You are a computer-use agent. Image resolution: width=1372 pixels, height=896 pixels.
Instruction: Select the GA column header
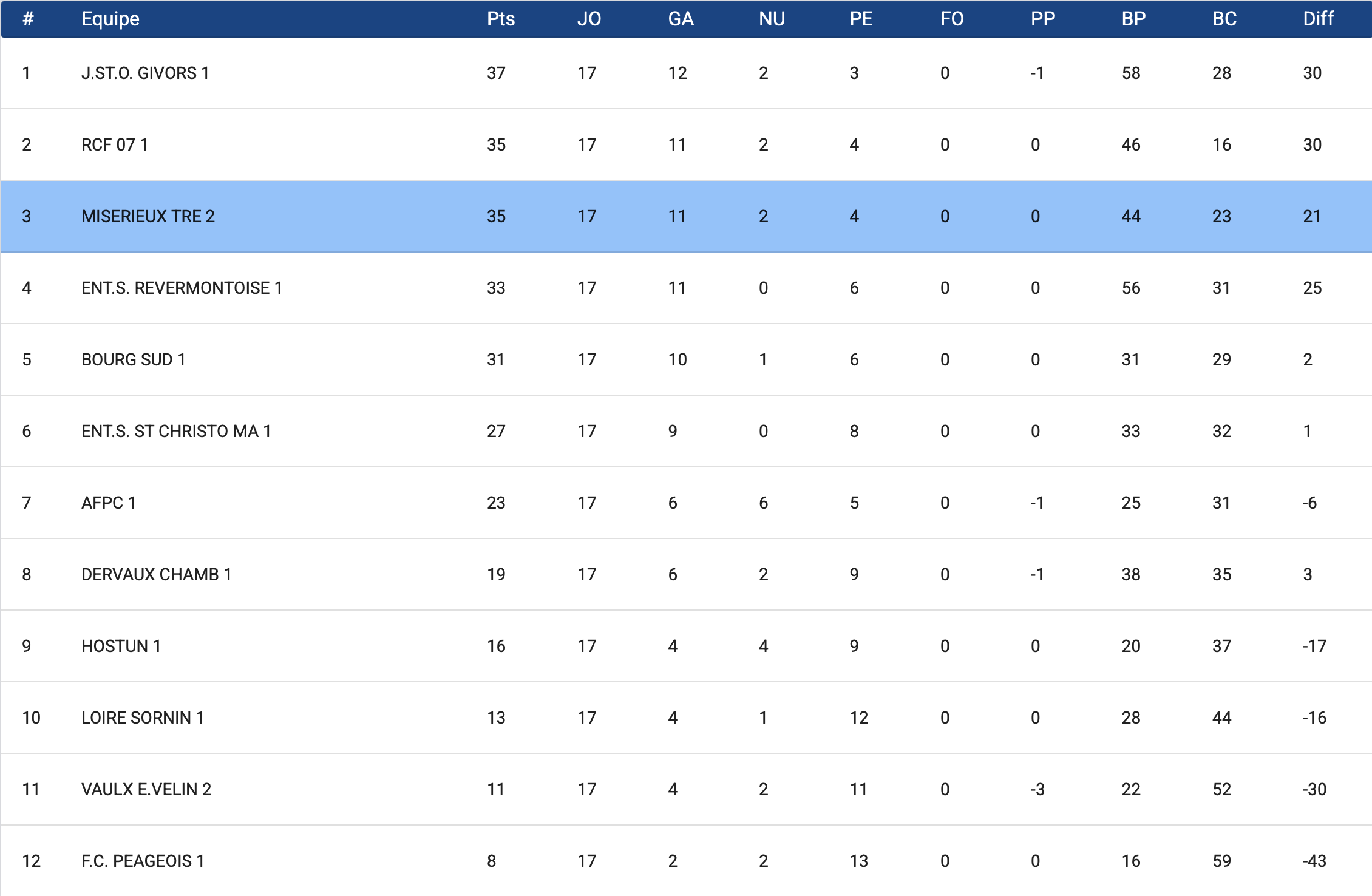[681, 19]
